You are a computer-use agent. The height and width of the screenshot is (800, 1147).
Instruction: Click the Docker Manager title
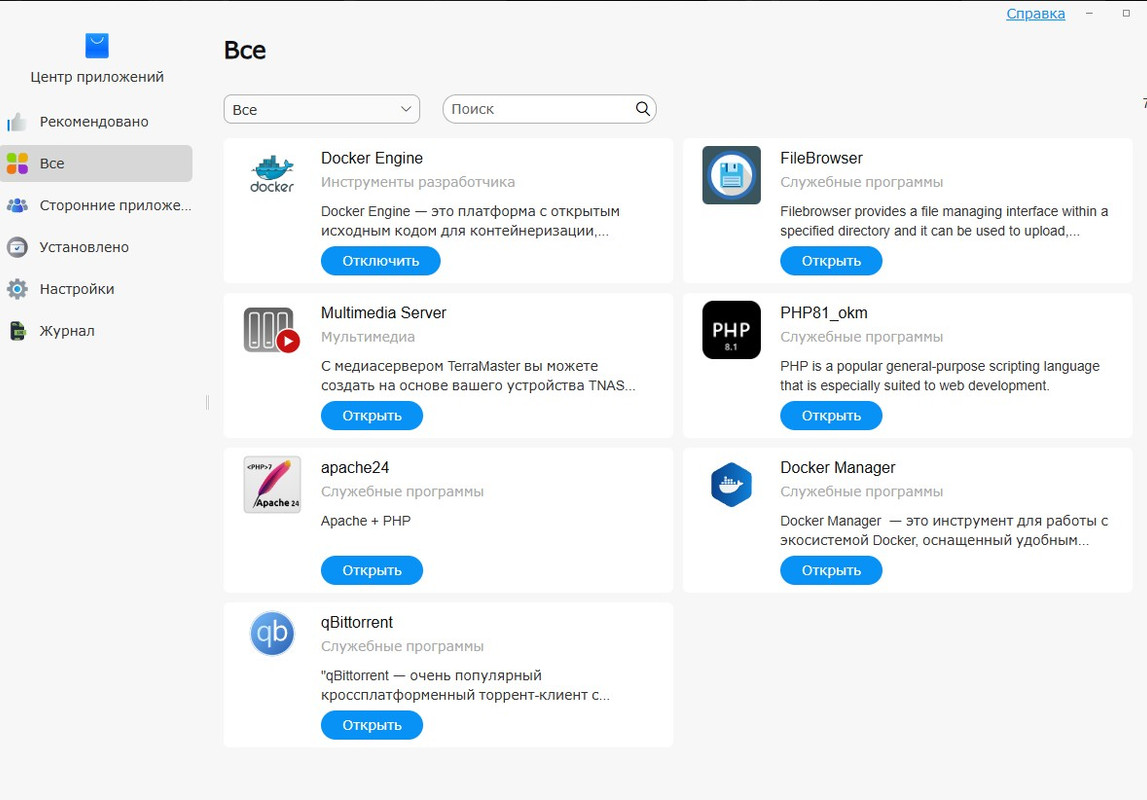pyautogui.click(x=838, y=467)
